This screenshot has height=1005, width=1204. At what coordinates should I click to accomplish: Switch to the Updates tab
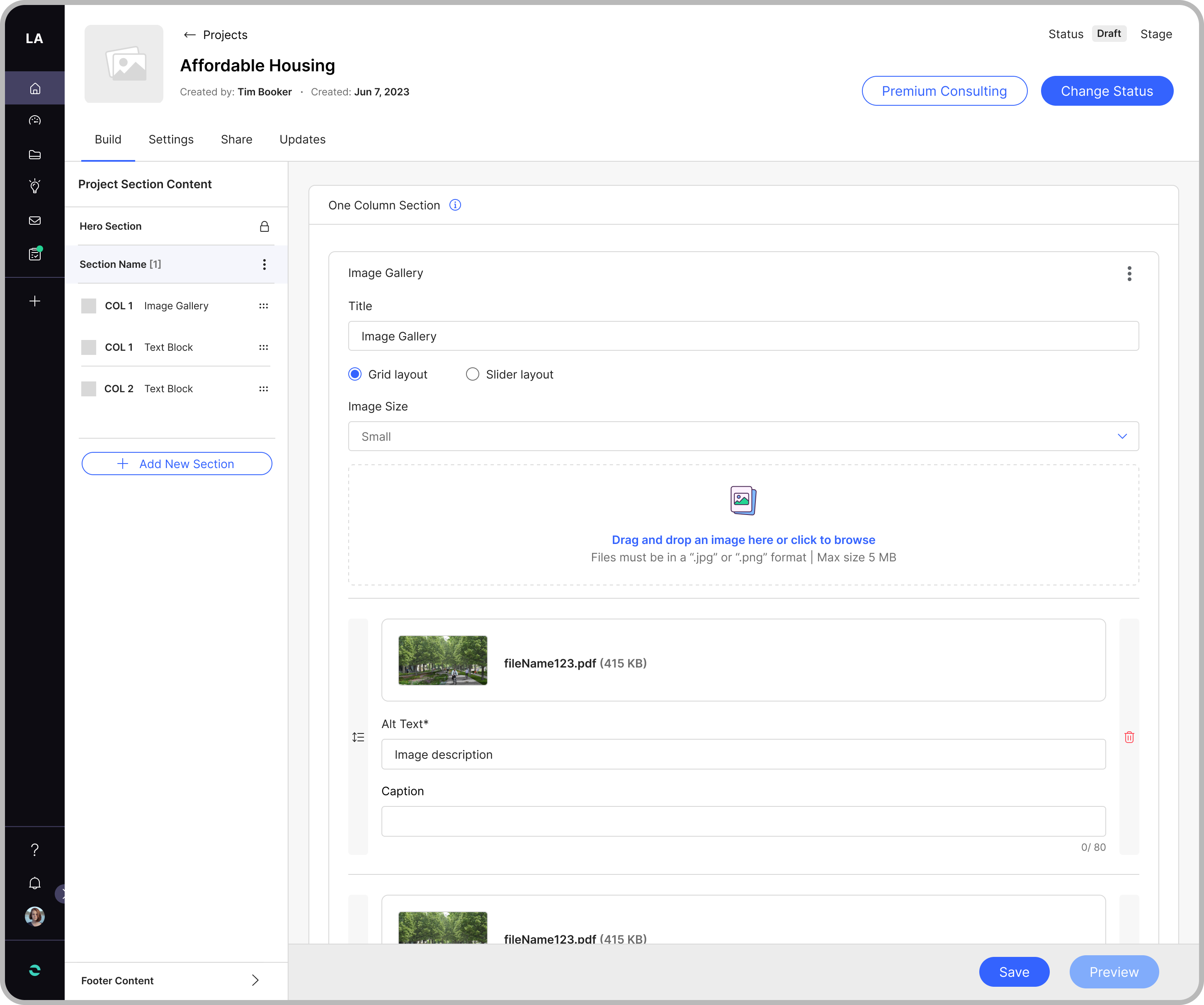pyautogui.click(x=303, y=139)
